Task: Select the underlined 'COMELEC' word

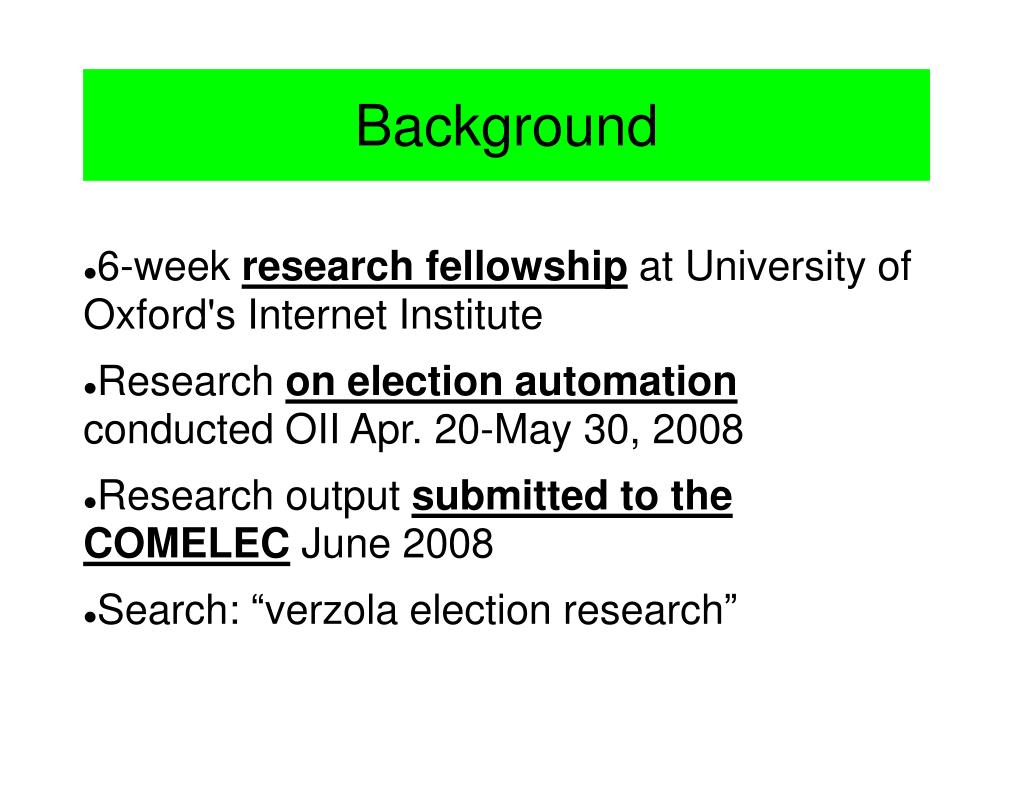Action: (x=187, y=544)
